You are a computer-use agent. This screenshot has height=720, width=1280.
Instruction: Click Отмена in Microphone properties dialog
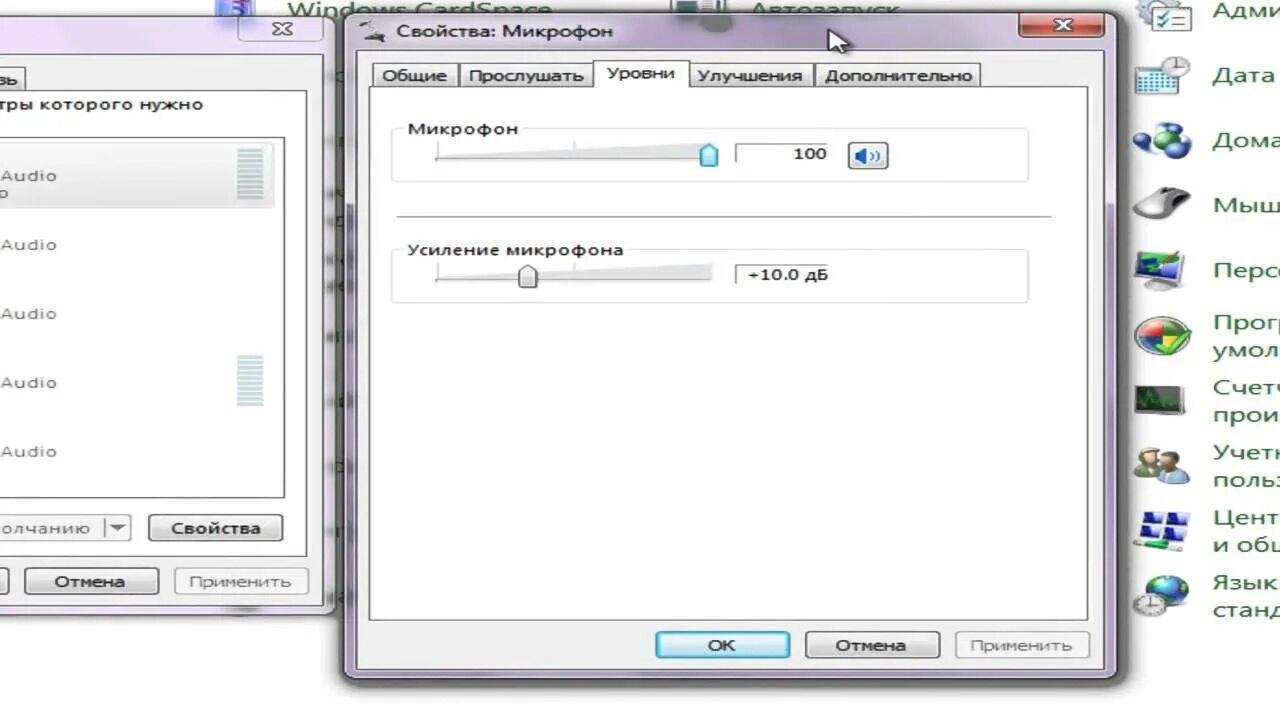(x=871, y=645)
